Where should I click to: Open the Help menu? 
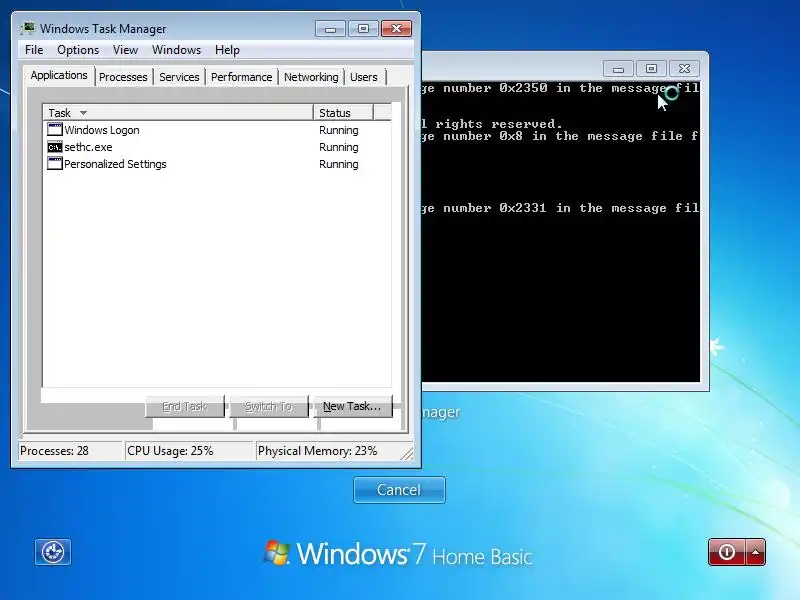coord(227,50)
